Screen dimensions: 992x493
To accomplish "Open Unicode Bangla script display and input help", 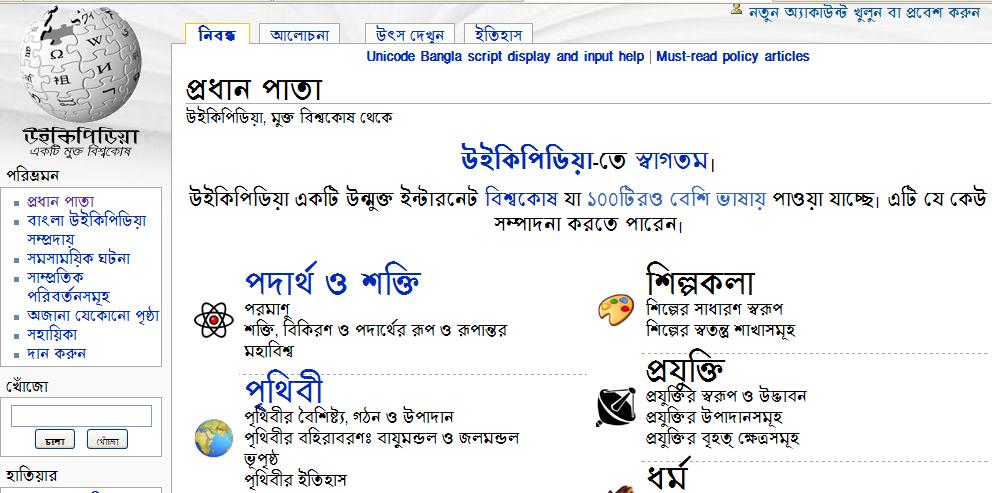I will pos(505,56).
